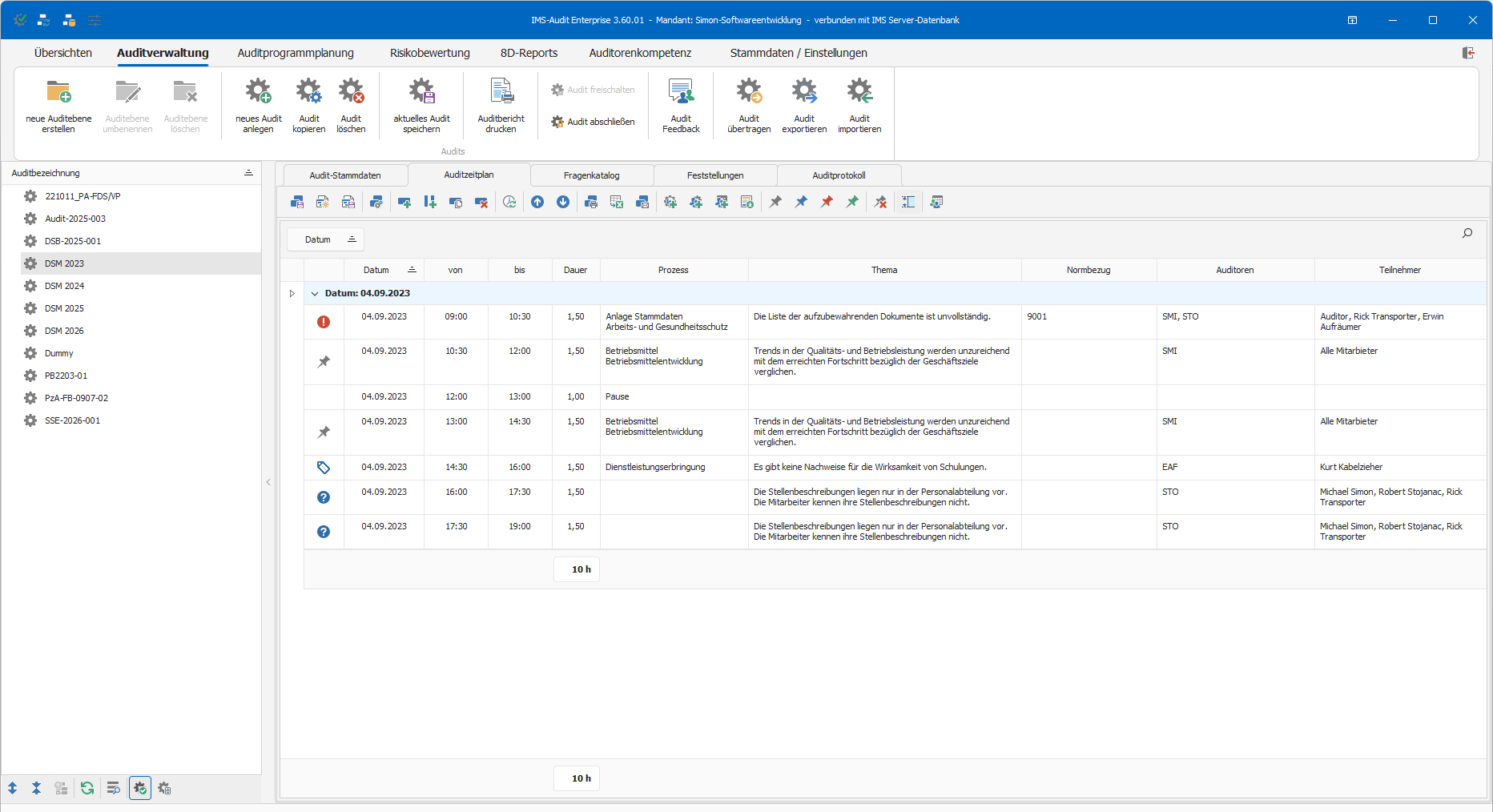The width and height of the screenshot is (1493, 812).
Task: Sort 'Auditbezeichnung' list header
Action: pyautogui.click(x=131, y=173)
